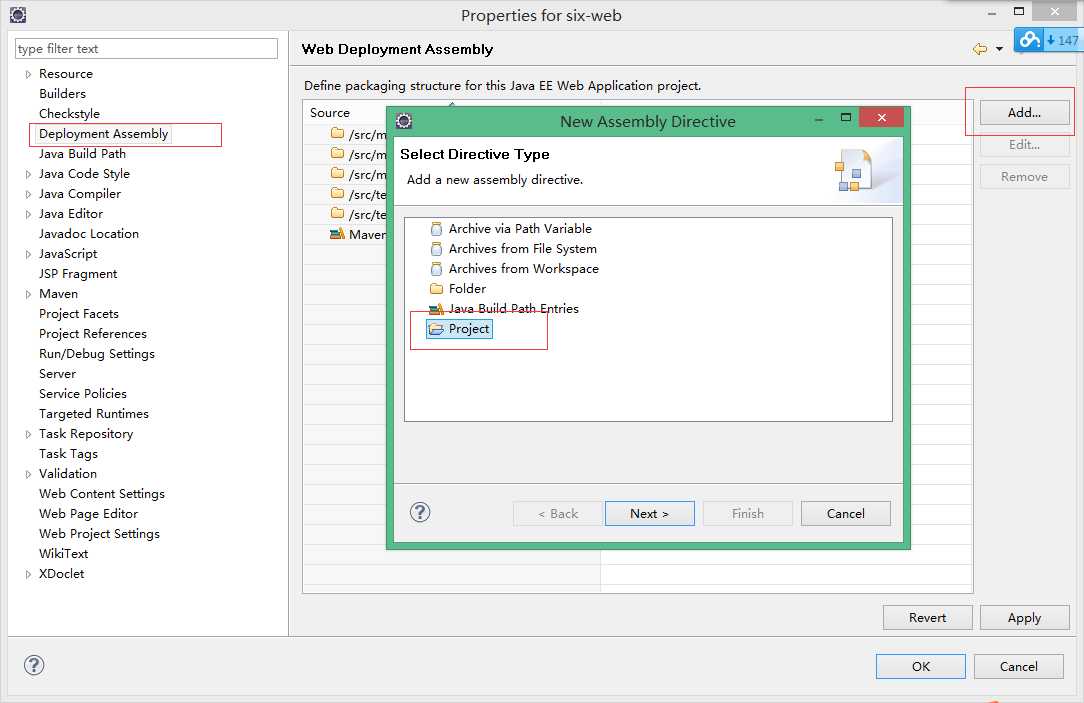Click the Eclipse icon in Properties title bar
The height and width of the screenshot is (703, 1084).
click(x=18, y=14)
